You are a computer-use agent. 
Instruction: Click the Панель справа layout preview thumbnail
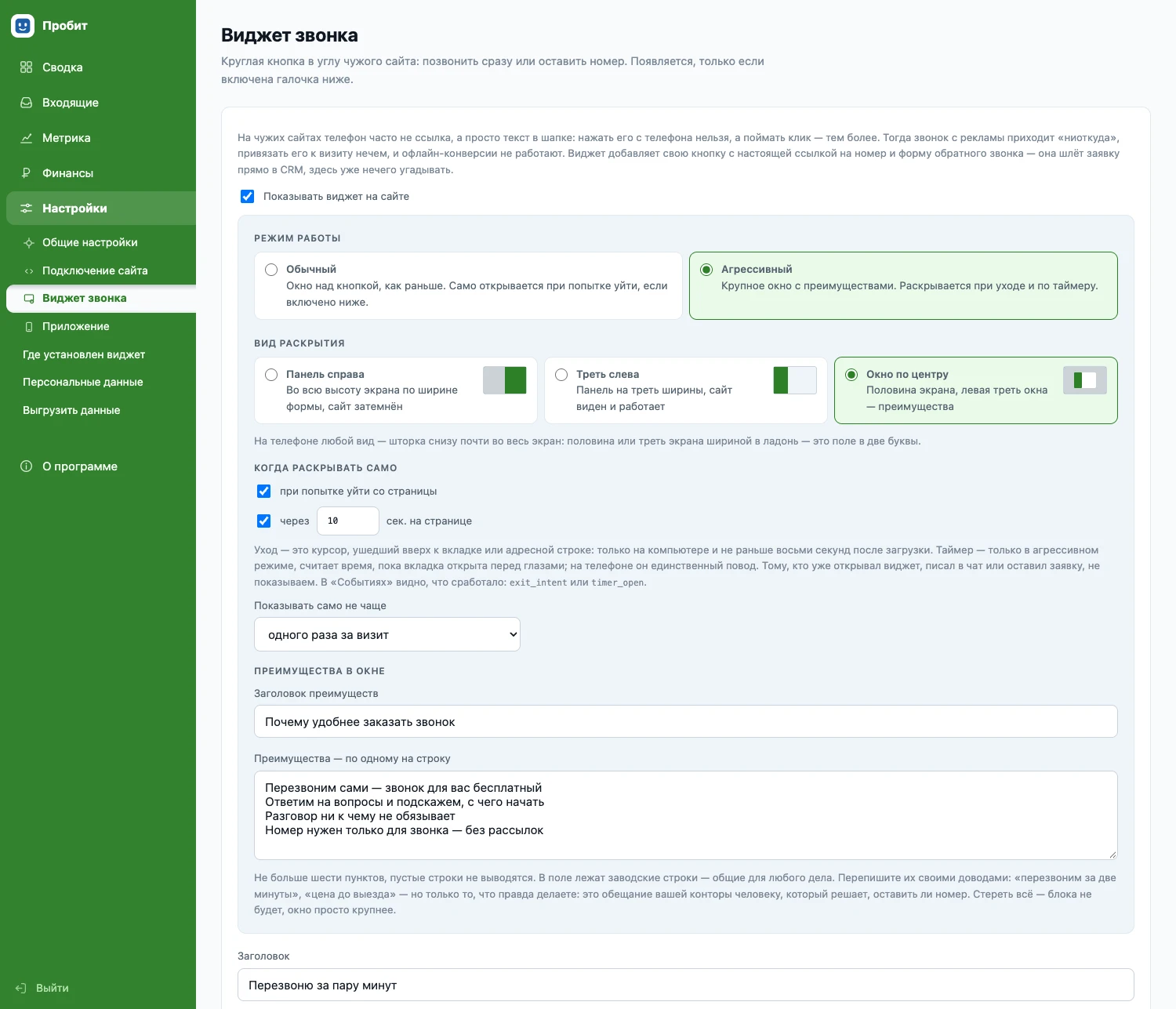point(505,380)
